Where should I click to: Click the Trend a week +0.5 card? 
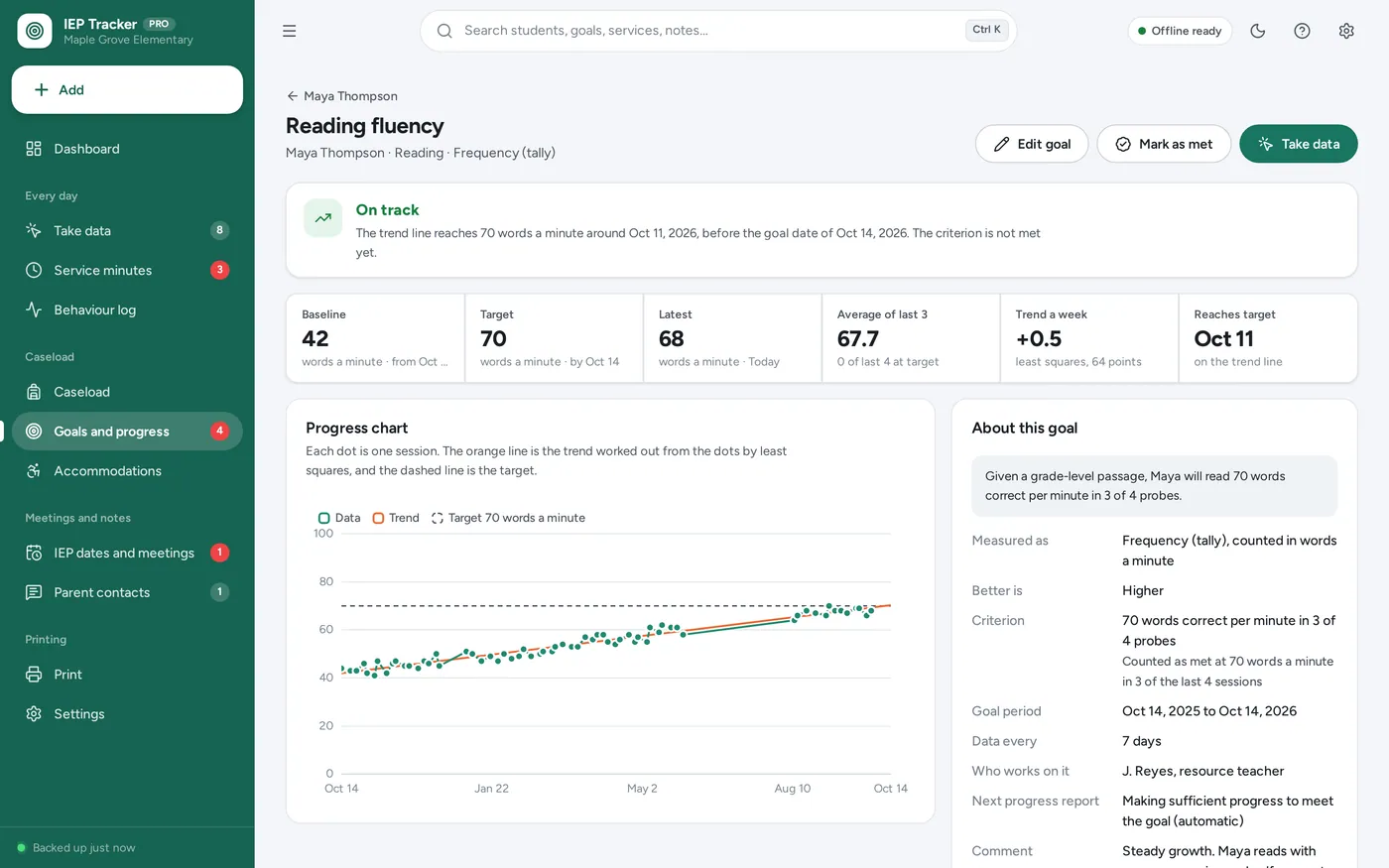tap(1089, 338)
